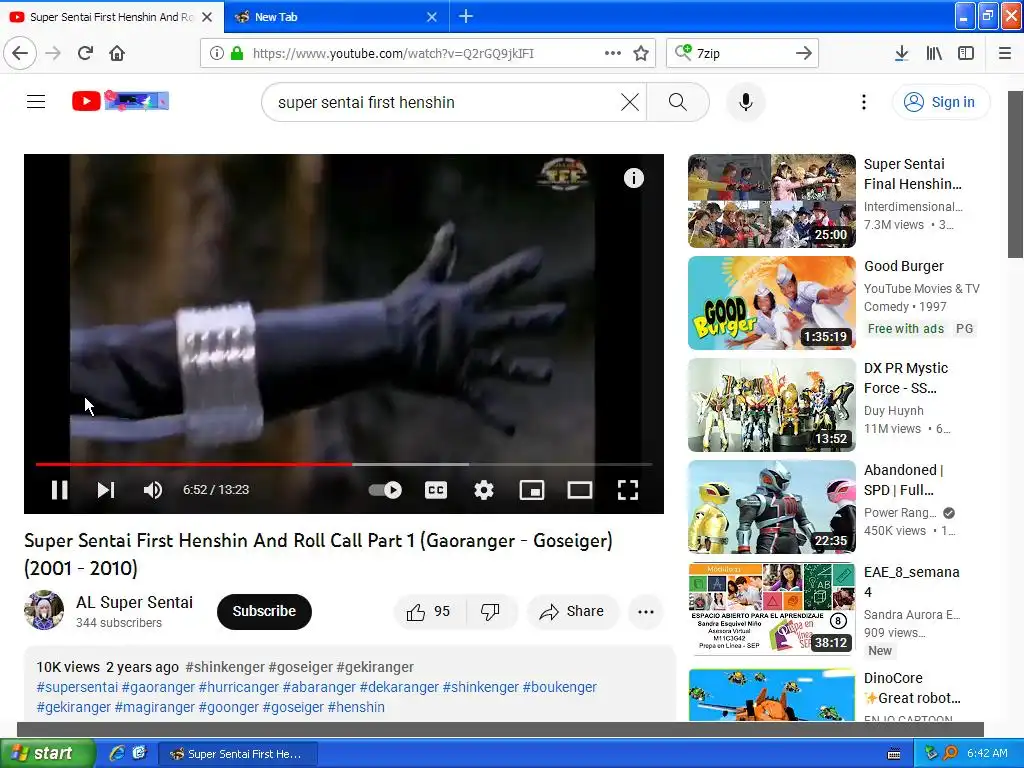
Task: Click the #boukenger hashtag link
Action: [560, 687]
